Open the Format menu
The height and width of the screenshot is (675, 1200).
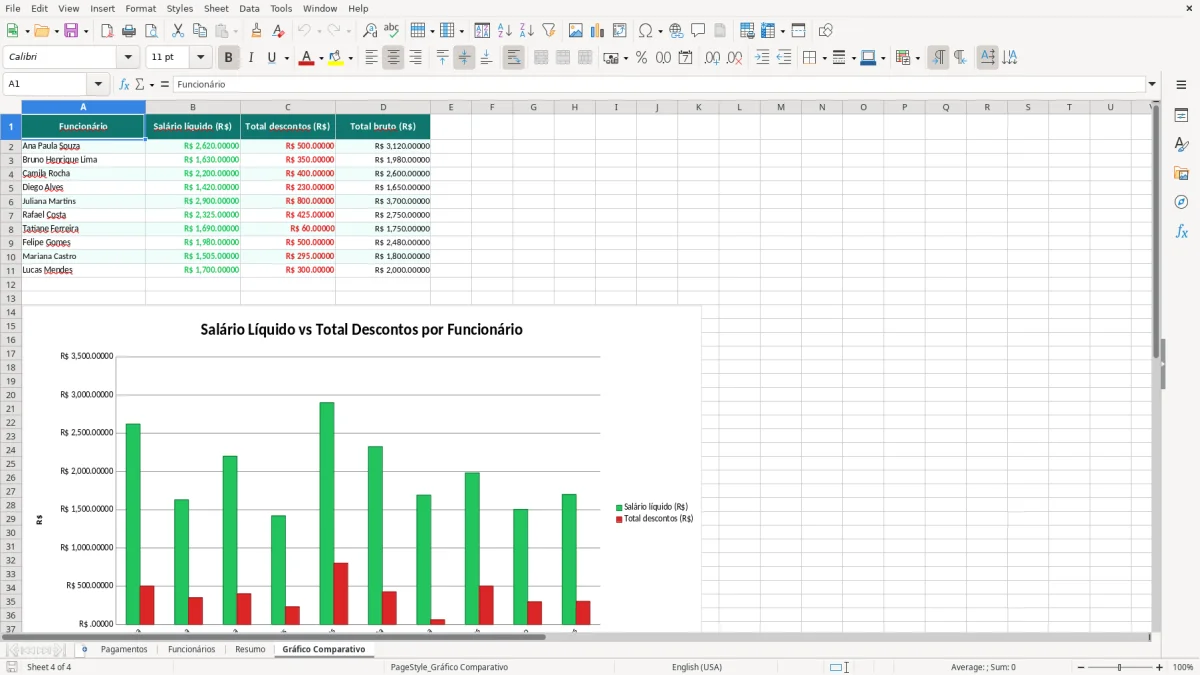click(x=140, y=8)
